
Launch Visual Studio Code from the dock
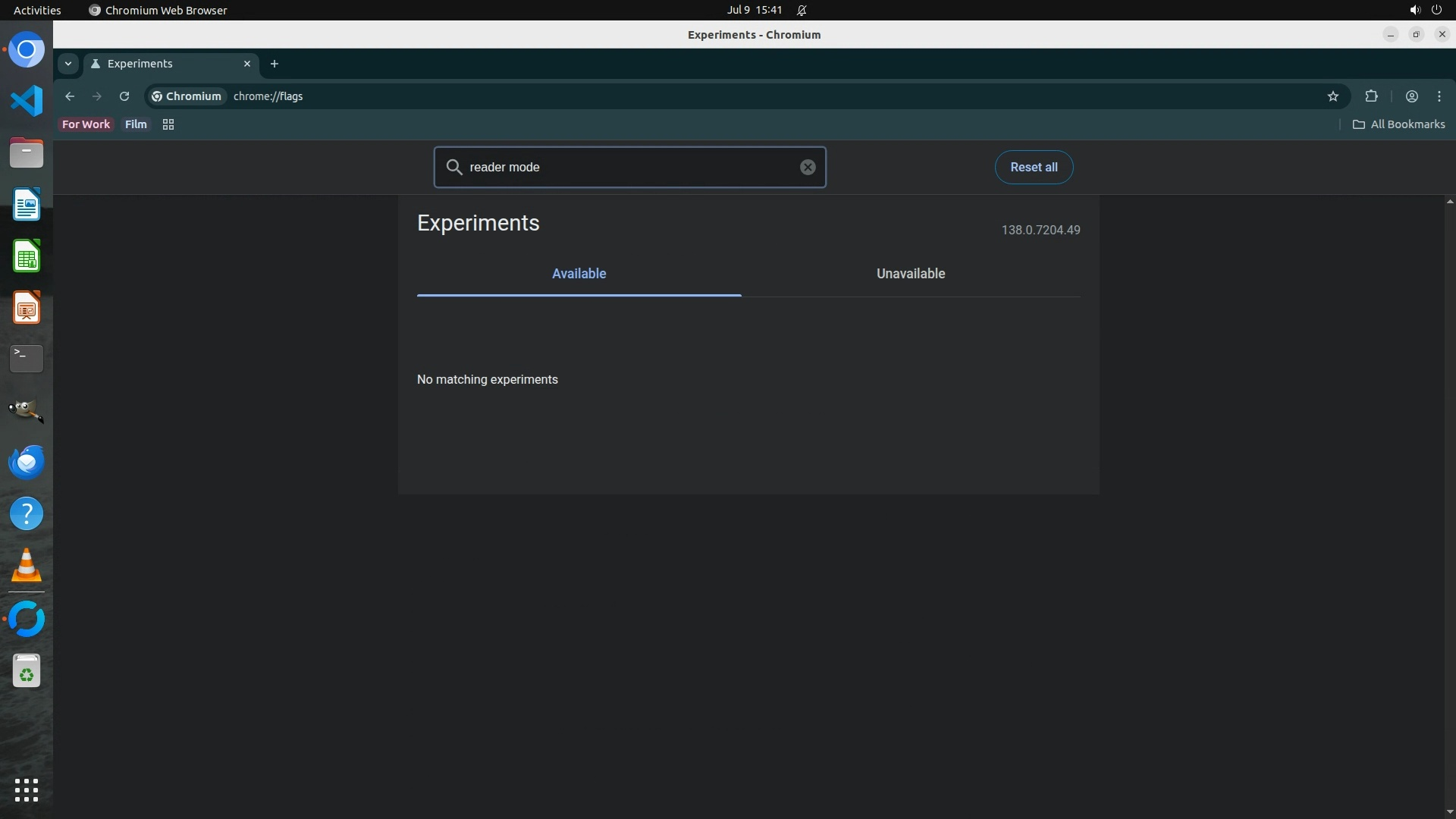tap(27, 101)
